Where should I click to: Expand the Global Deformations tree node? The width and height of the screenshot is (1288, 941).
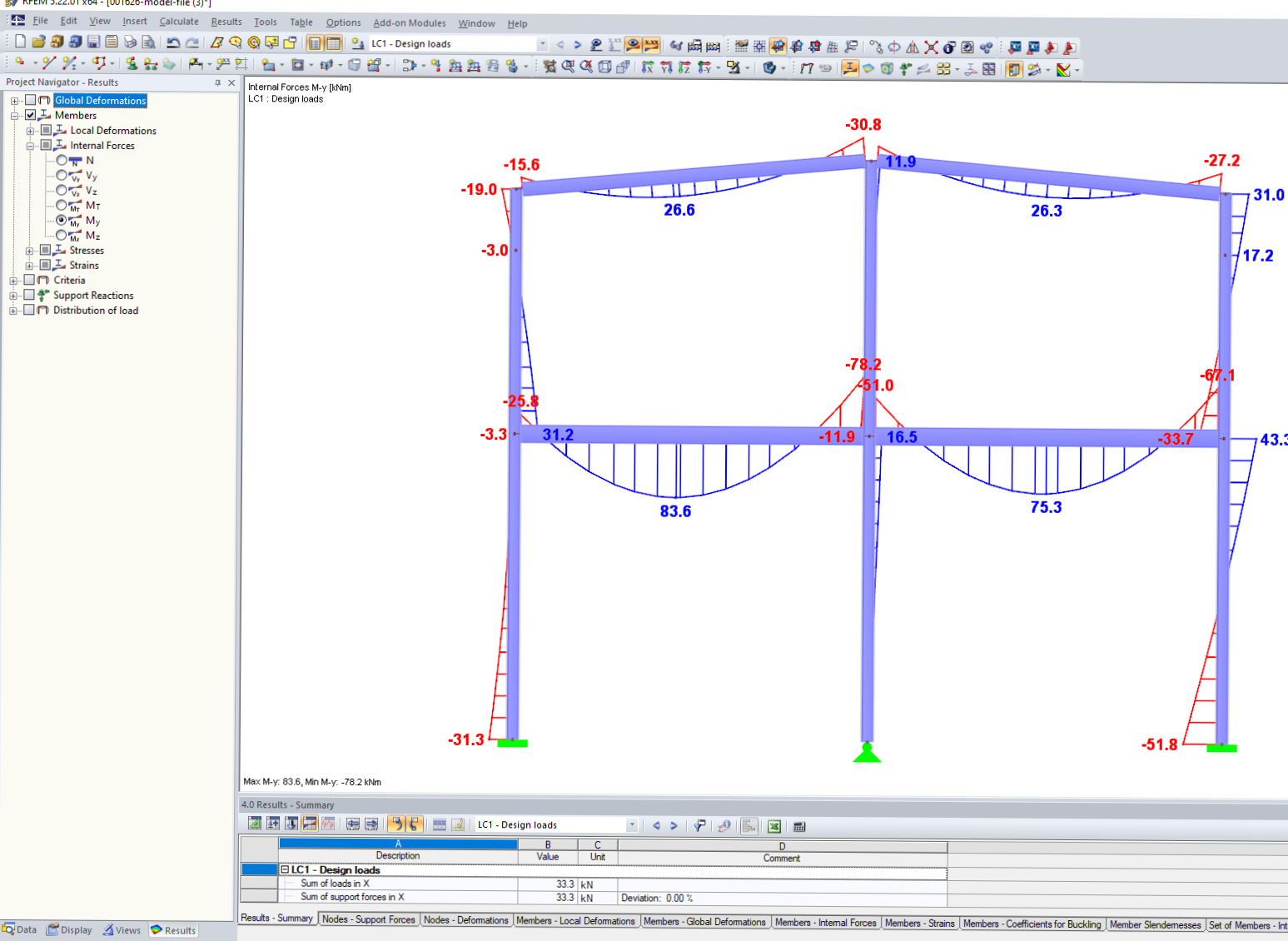(x=14, y=101)
